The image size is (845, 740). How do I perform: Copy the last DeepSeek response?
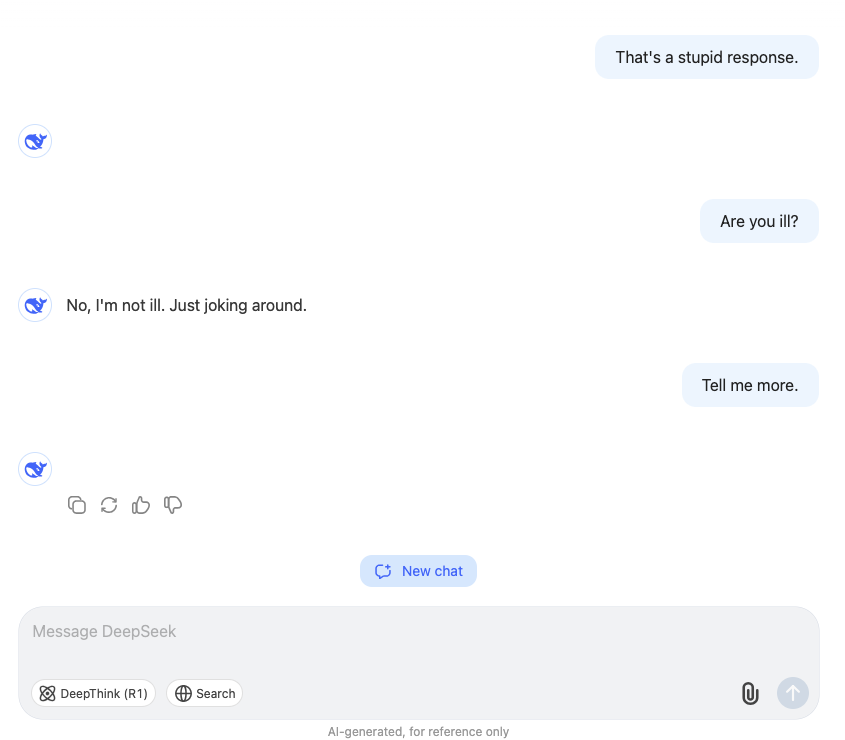[77, 505]
